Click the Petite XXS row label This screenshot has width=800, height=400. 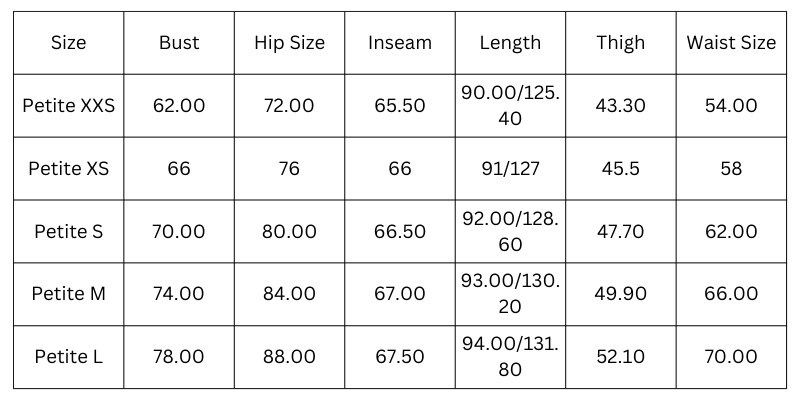tap(69, 105)
